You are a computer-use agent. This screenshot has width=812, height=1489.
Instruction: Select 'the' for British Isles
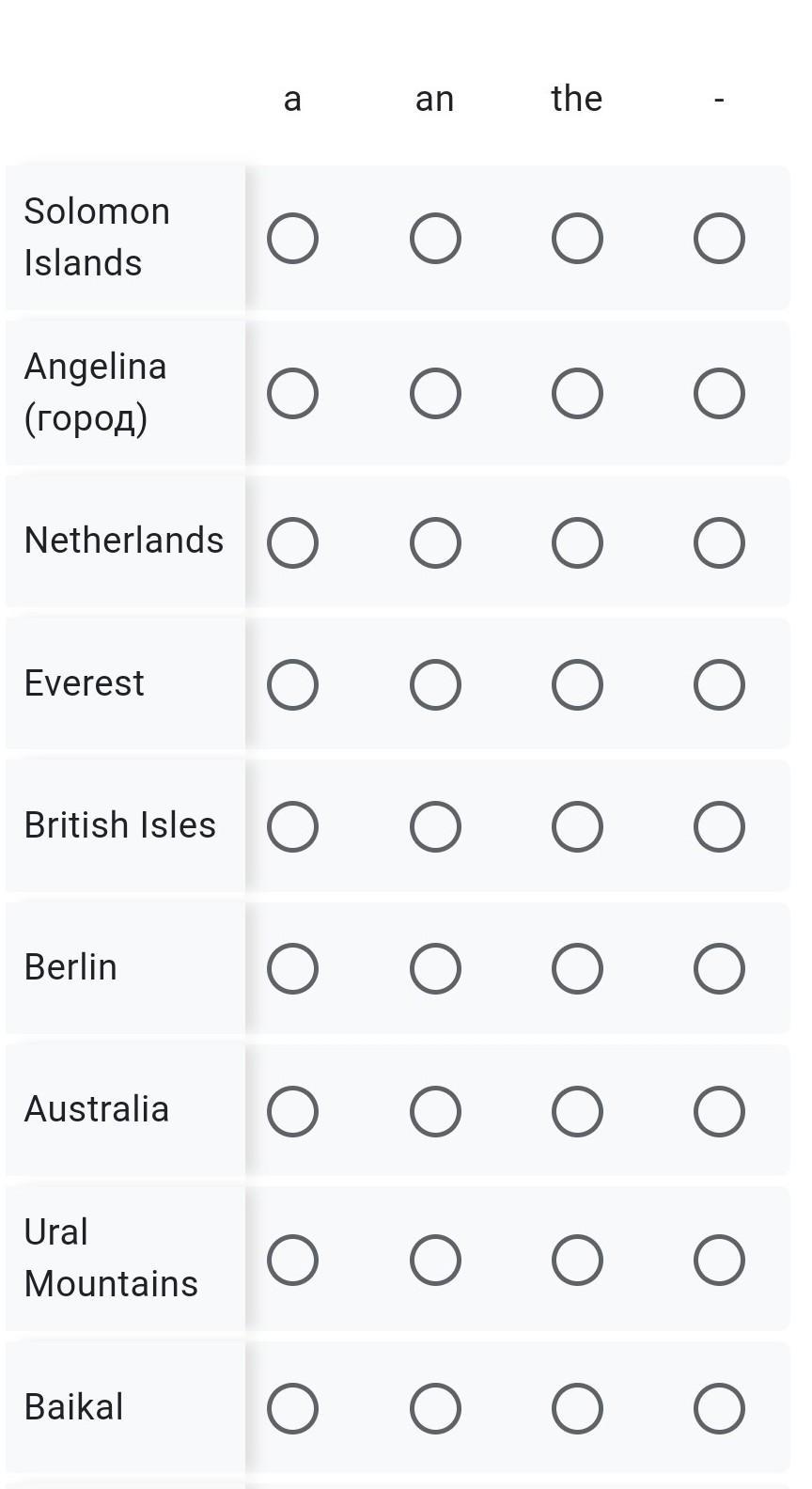577,826
